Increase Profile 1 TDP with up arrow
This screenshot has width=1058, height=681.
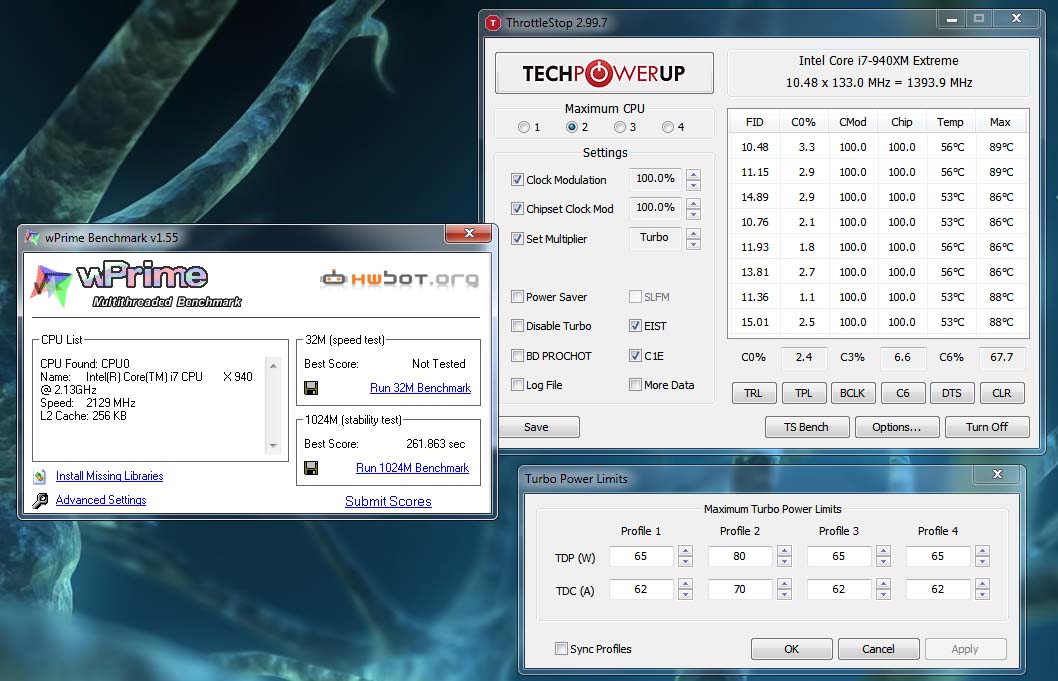click(686, 551)
